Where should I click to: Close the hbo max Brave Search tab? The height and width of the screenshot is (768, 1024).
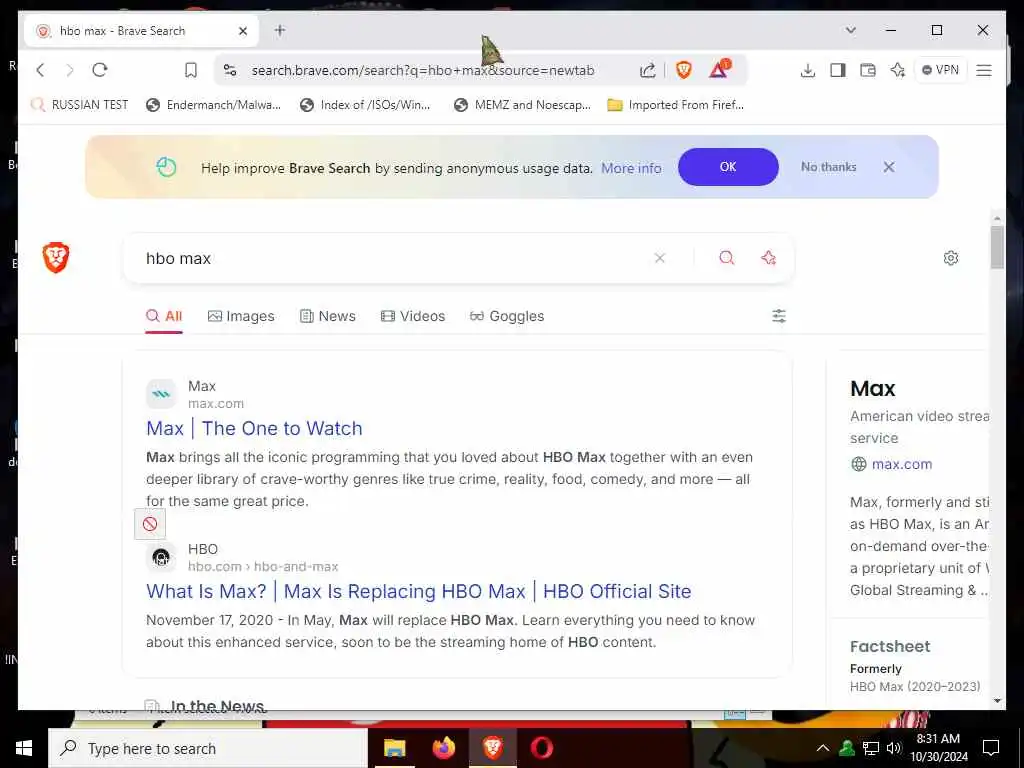click(x=243, y=31)
